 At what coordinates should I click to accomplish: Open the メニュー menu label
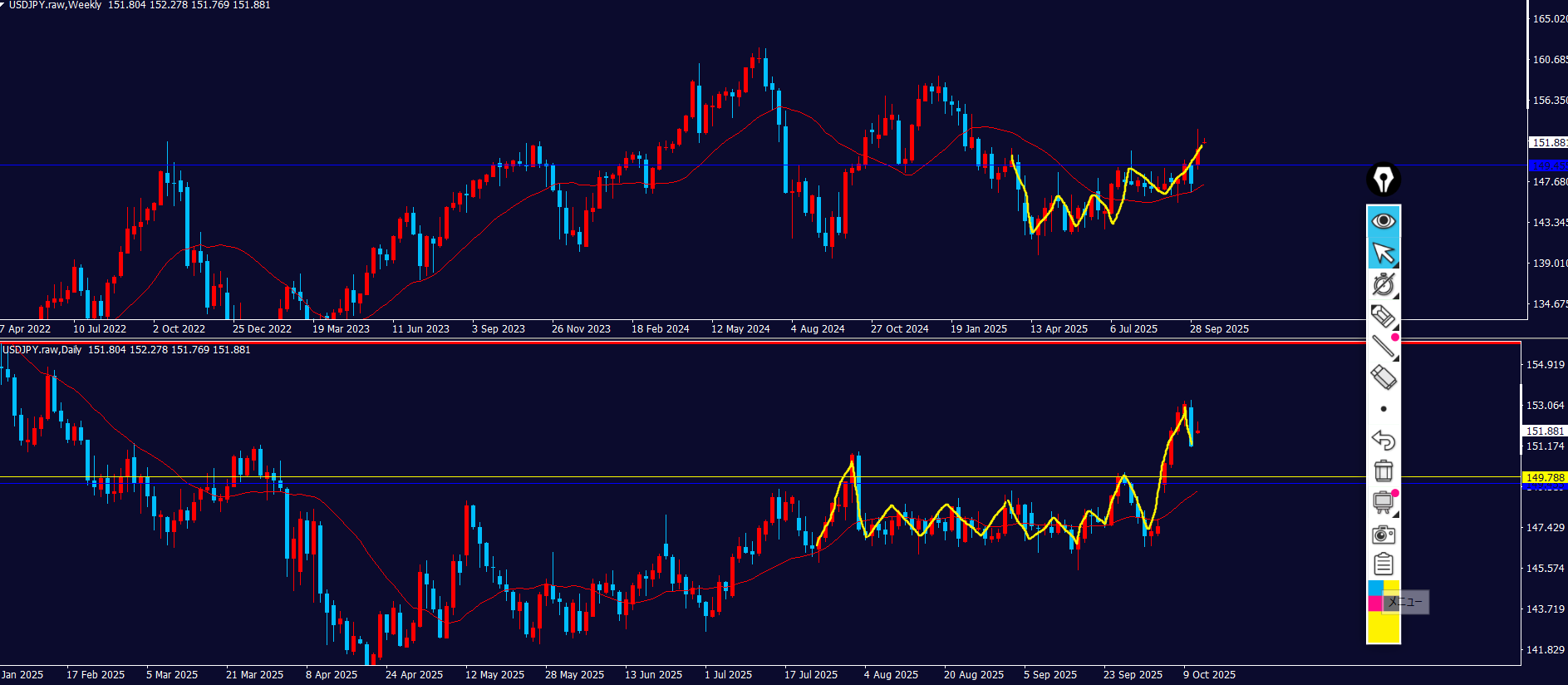pos(1406,602)
